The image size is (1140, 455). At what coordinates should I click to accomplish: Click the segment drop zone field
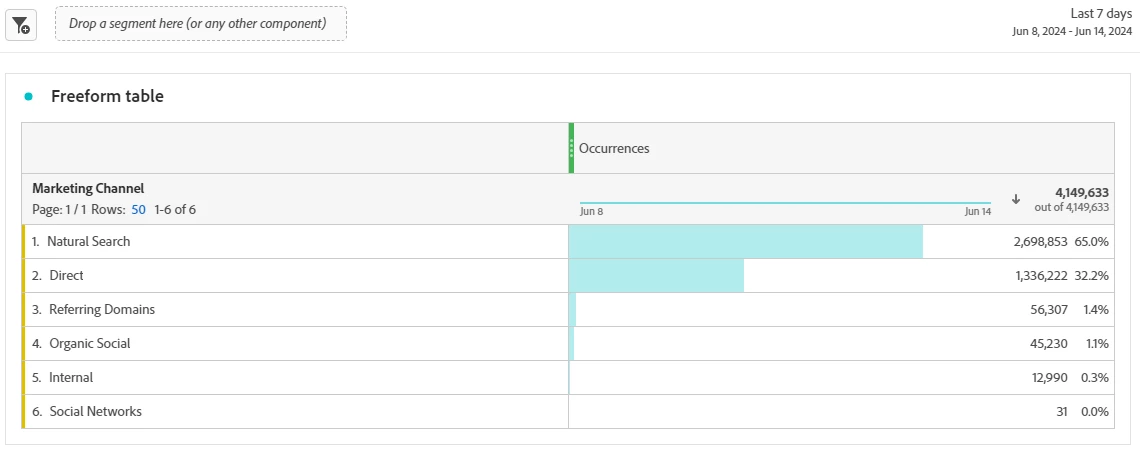point(201,23)
